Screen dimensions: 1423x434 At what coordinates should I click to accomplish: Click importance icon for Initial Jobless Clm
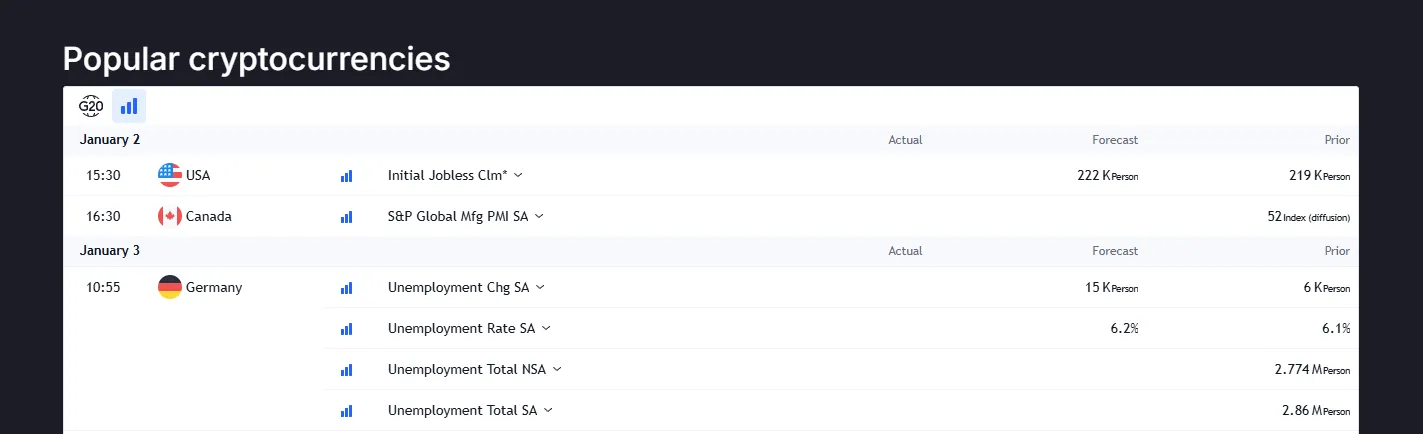coord(347,175)
